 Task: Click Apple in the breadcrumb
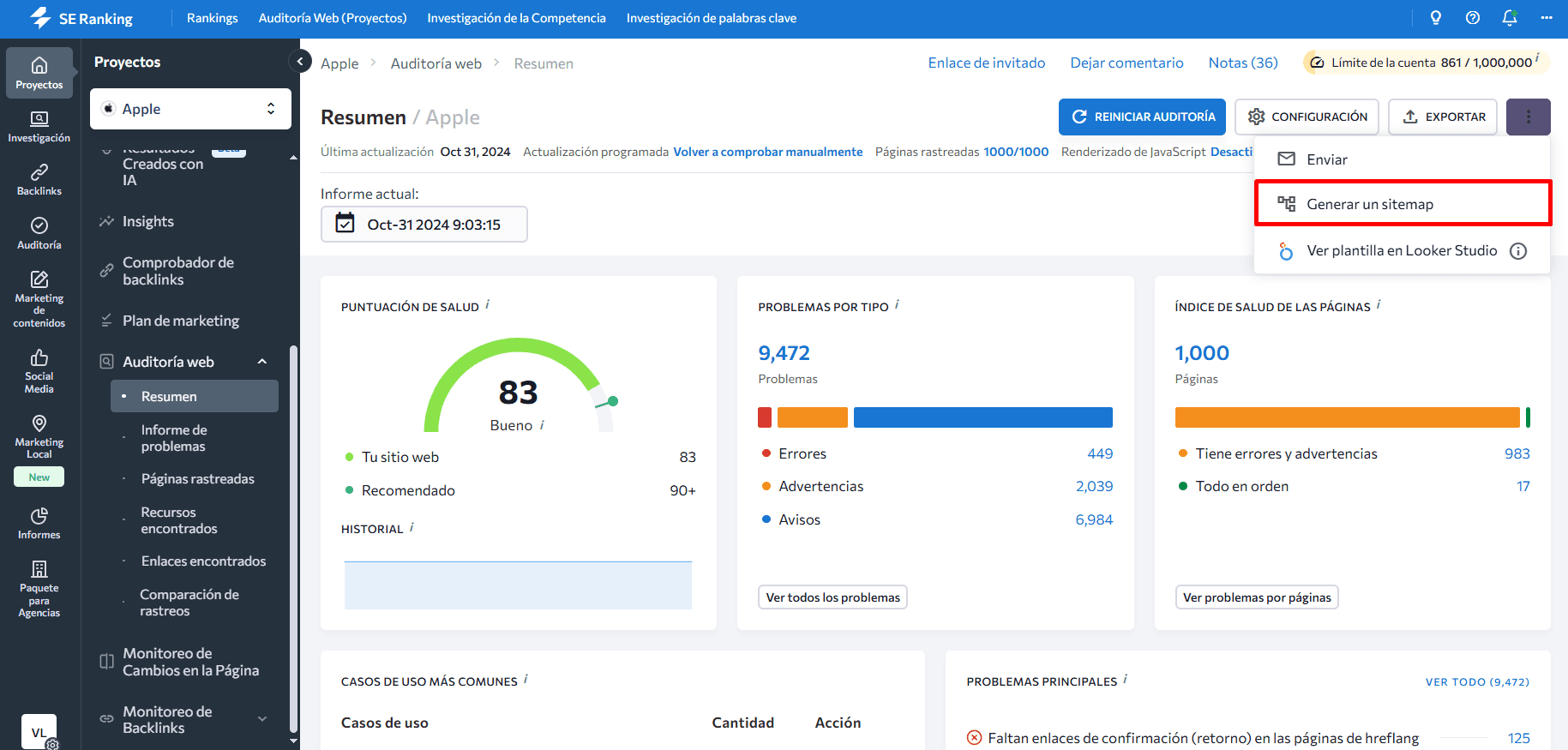click(x=339, y=63)
